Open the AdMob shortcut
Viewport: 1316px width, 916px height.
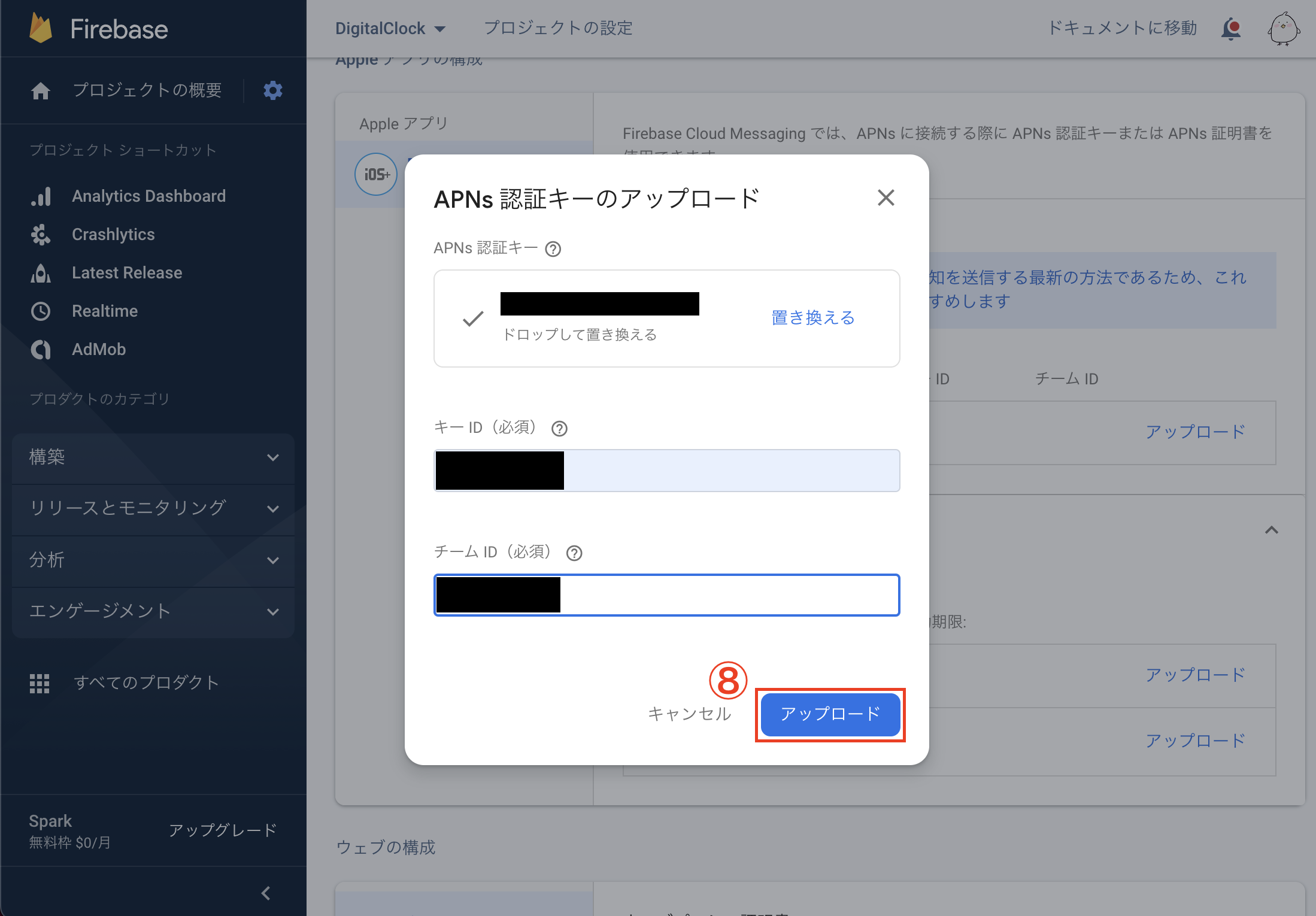(98, 349)
